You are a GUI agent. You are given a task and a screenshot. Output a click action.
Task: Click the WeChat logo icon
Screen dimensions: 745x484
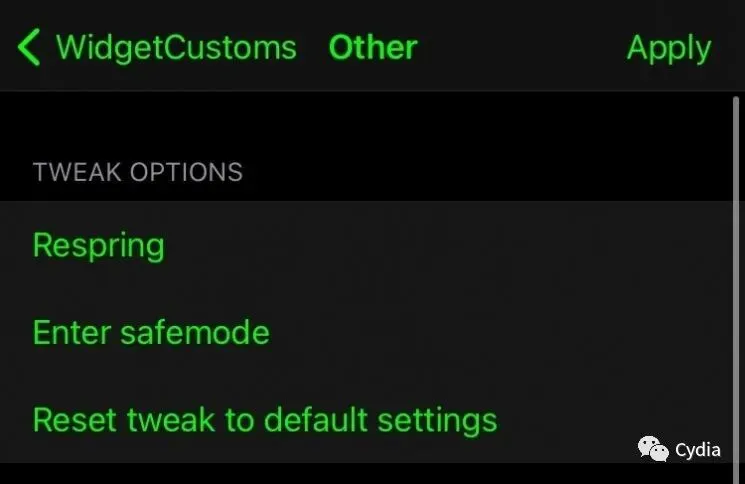tap(653, 449)
